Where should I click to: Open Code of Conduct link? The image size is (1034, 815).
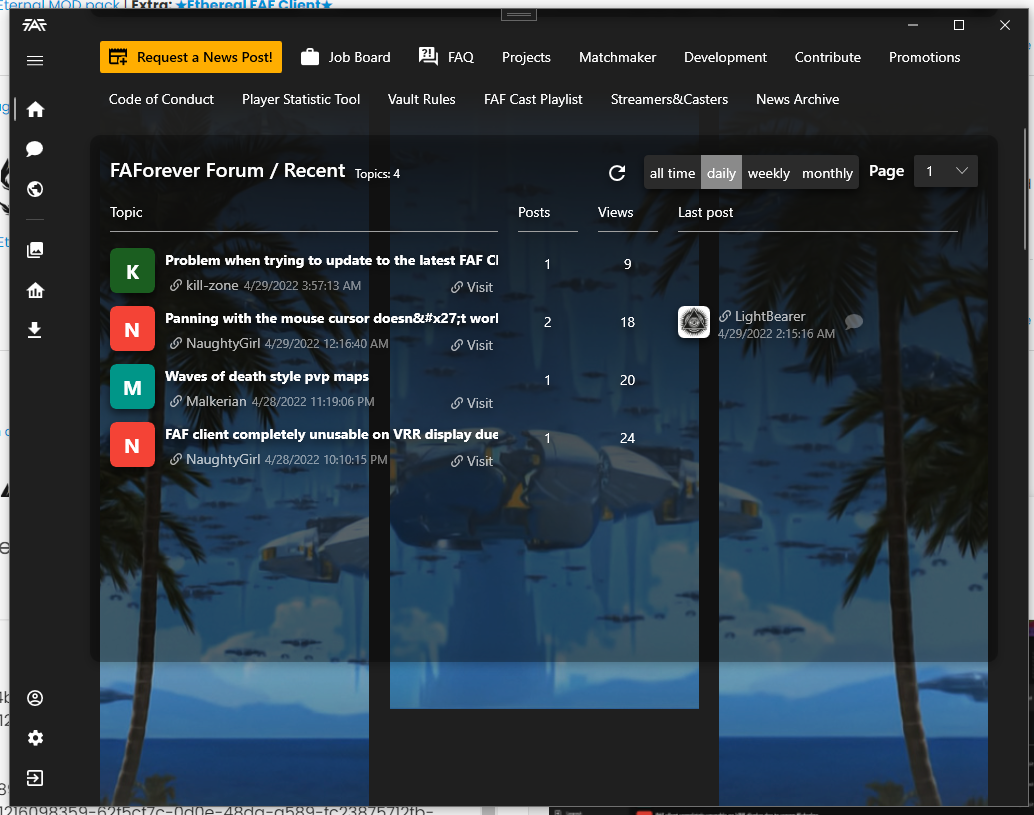[x=161, y=100]
